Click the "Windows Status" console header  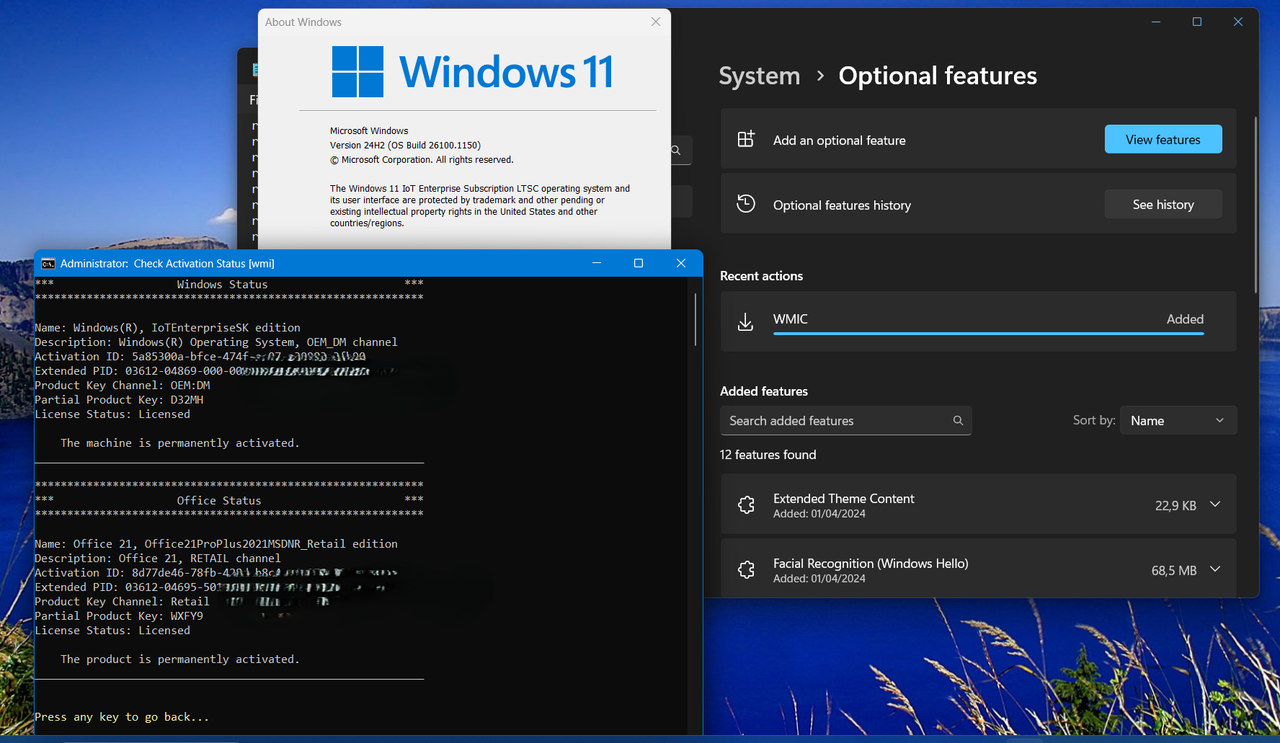(x=222, y=284)
